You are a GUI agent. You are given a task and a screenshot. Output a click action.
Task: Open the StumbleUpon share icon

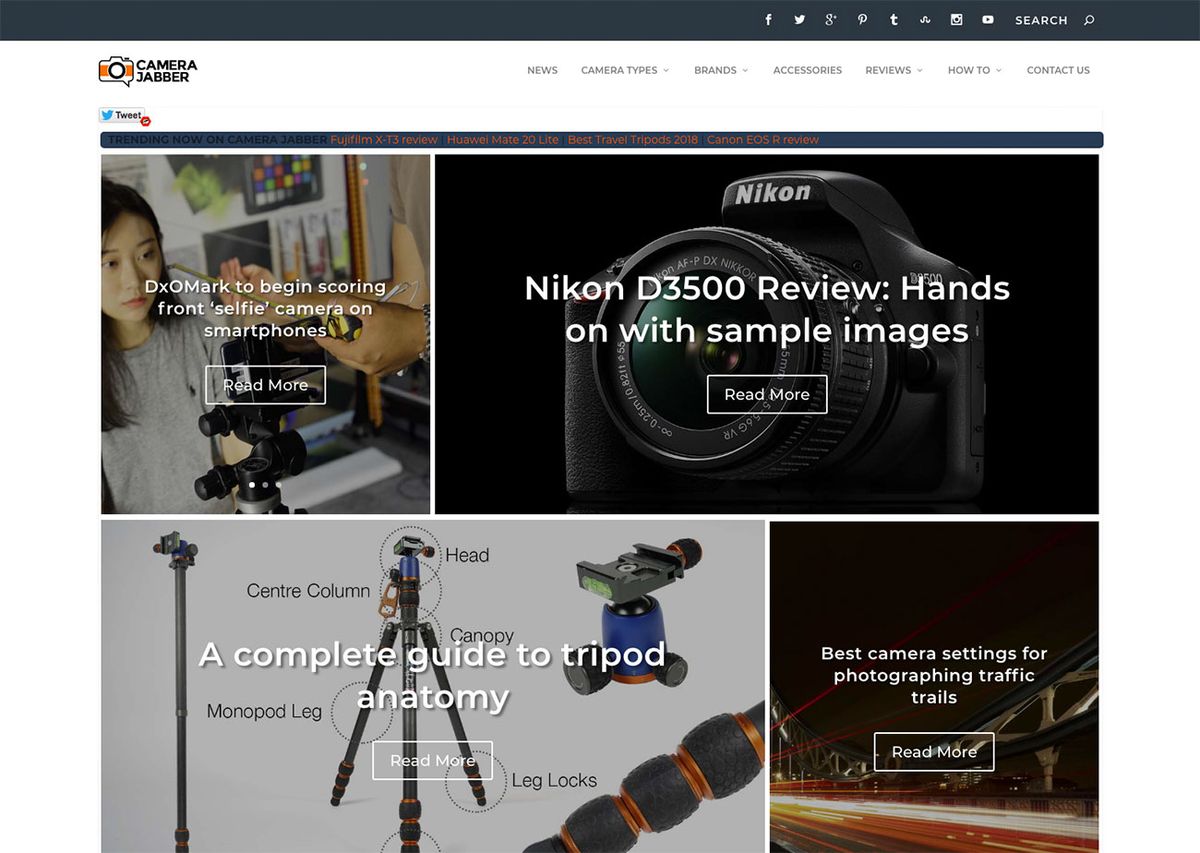[x=925, y=19]
